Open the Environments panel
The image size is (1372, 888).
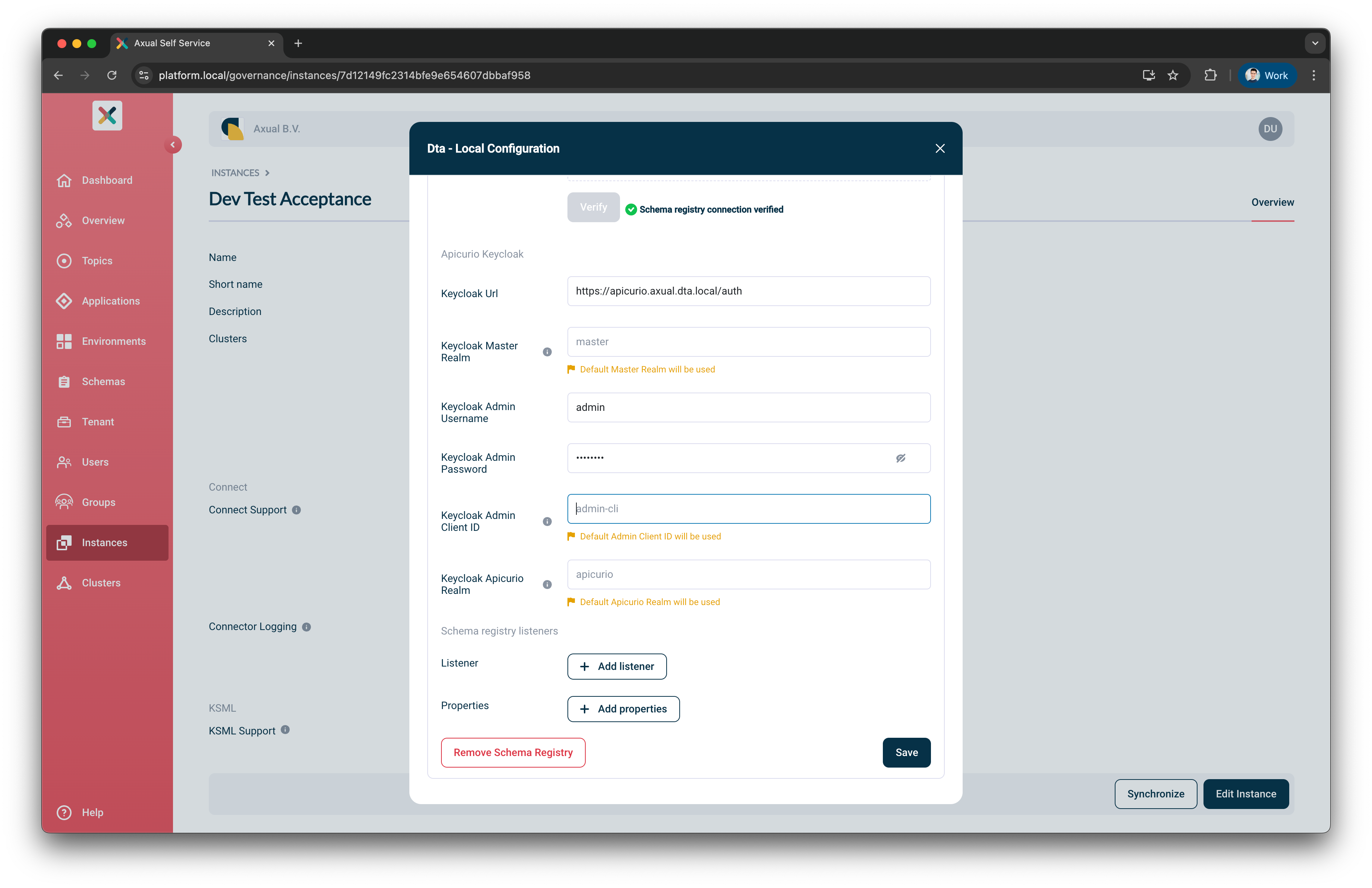113,341
